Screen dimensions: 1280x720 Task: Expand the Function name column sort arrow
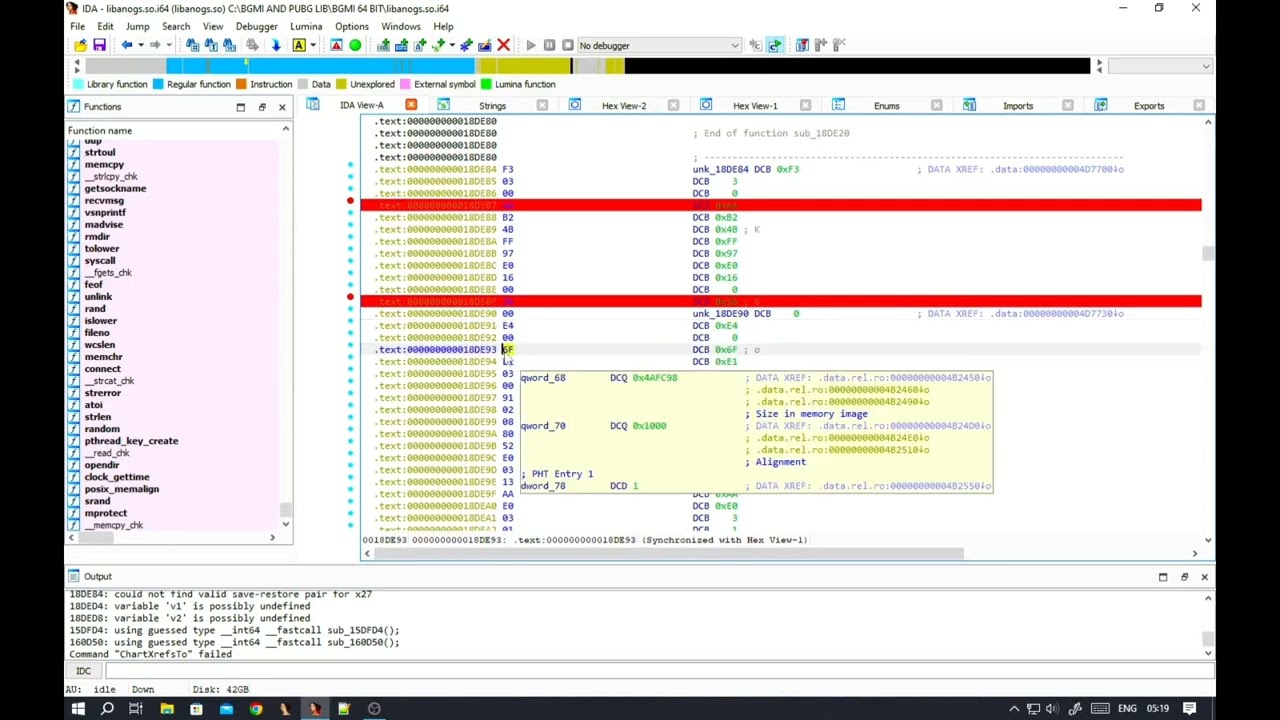(285, 130)
